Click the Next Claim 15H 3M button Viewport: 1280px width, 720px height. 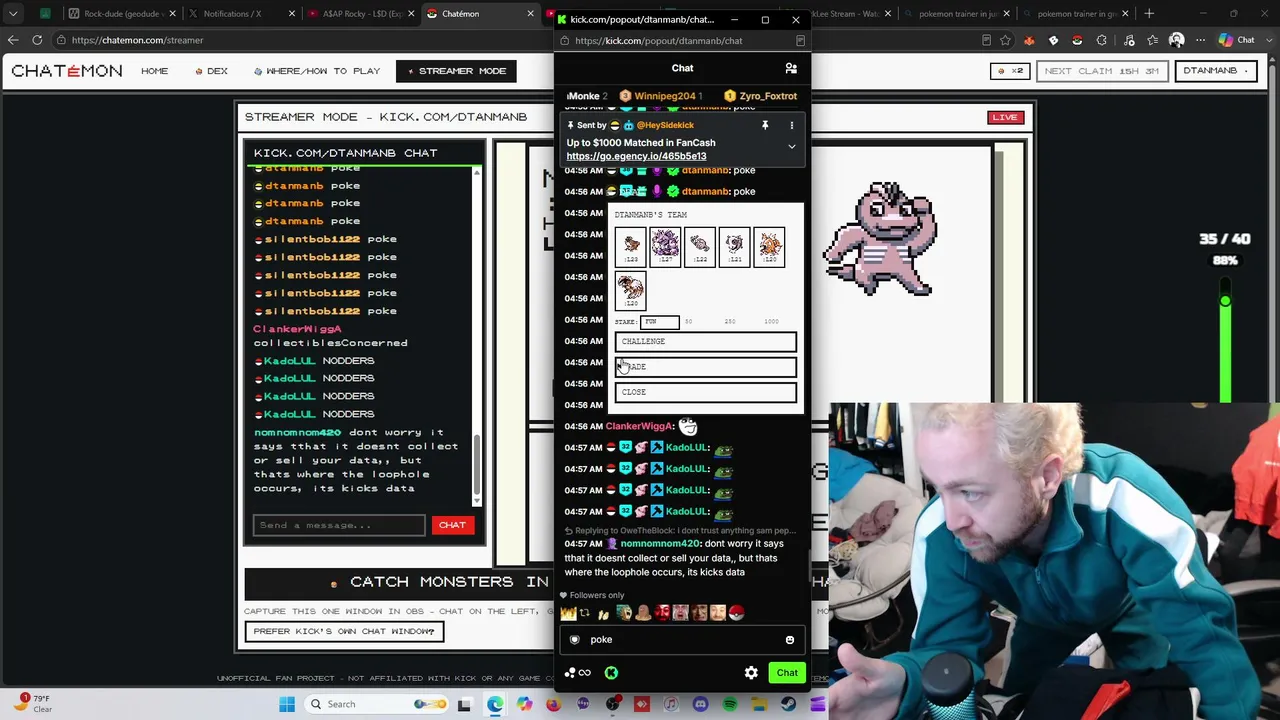tap(1102, 71)
